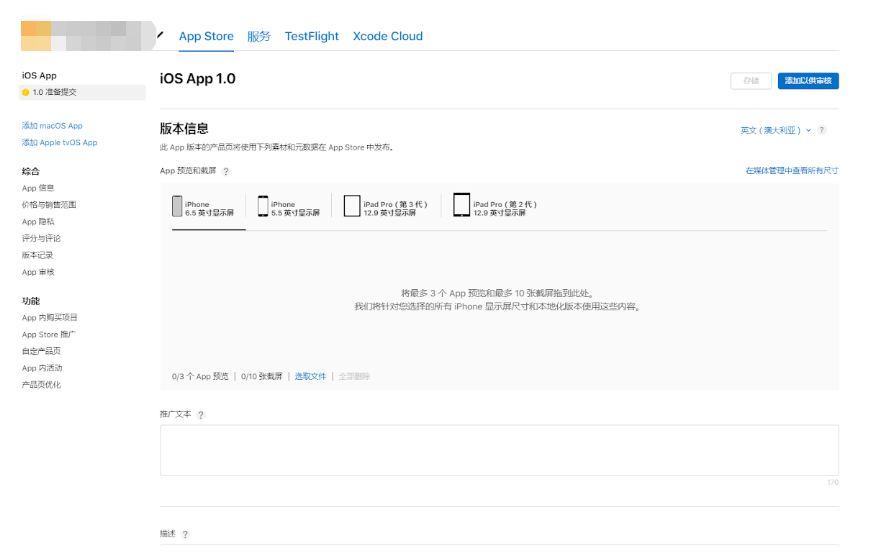The width and height of the screenshot is (882, 556).
Task: Open App Store 推广 in sidebar
Action: 48,334
